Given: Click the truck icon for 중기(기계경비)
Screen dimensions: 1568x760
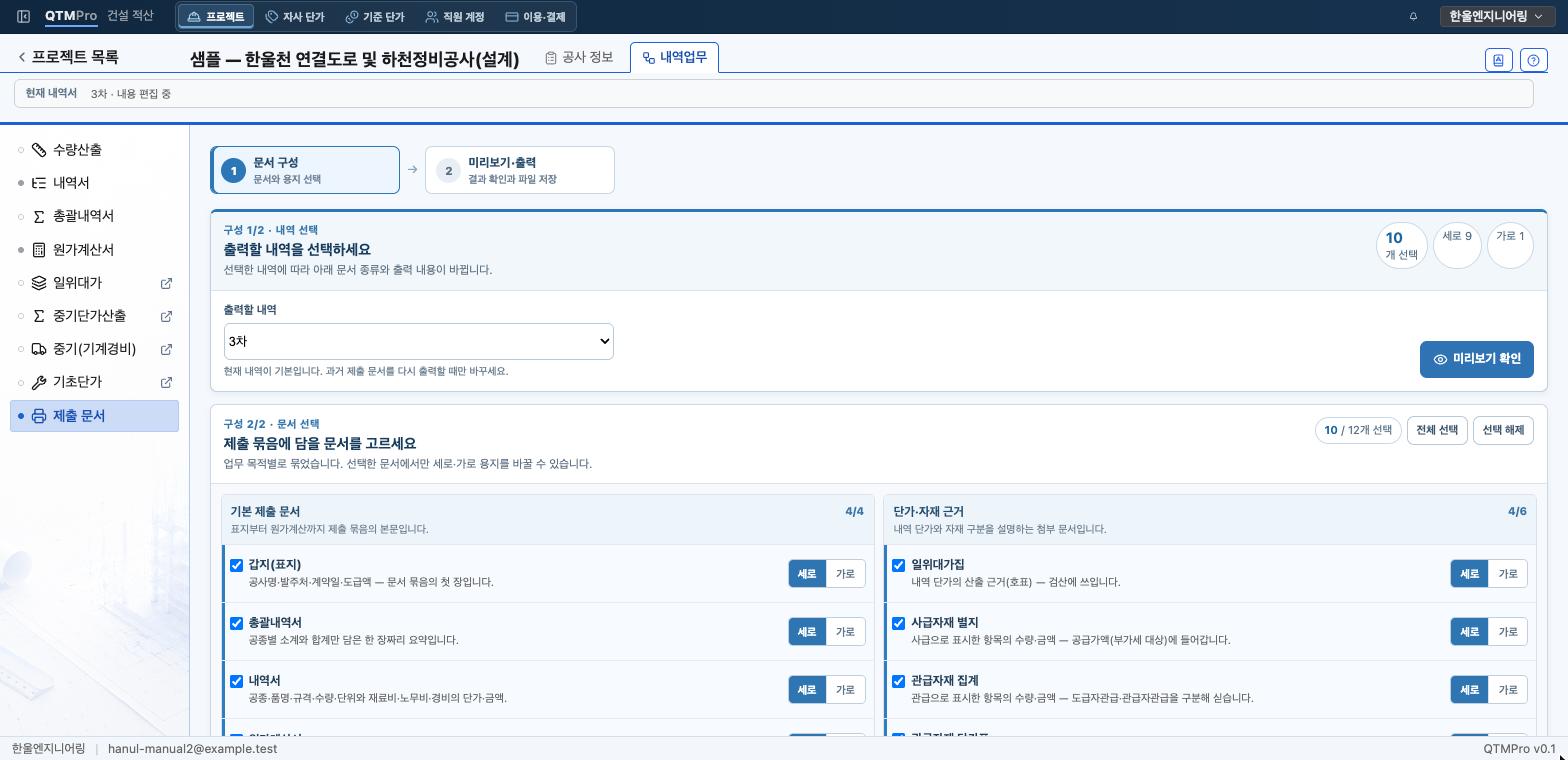Looking at the screenshot, I should tap(39, 349).
